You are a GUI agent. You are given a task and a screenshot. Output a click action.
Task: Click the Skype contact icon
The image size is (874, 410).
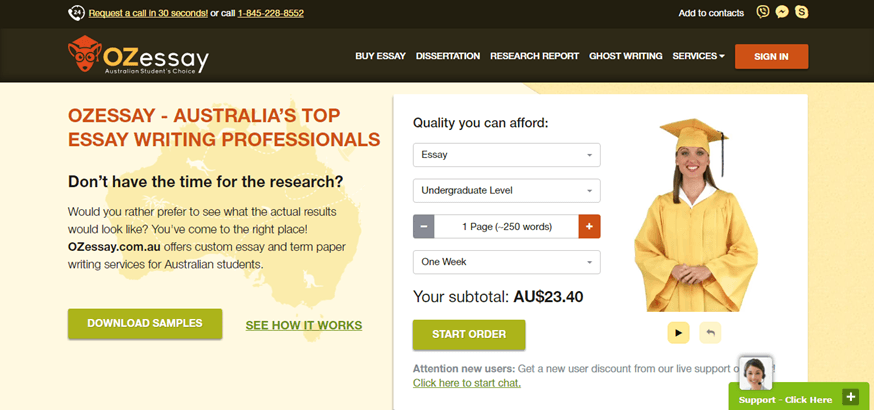coord(802,12)
